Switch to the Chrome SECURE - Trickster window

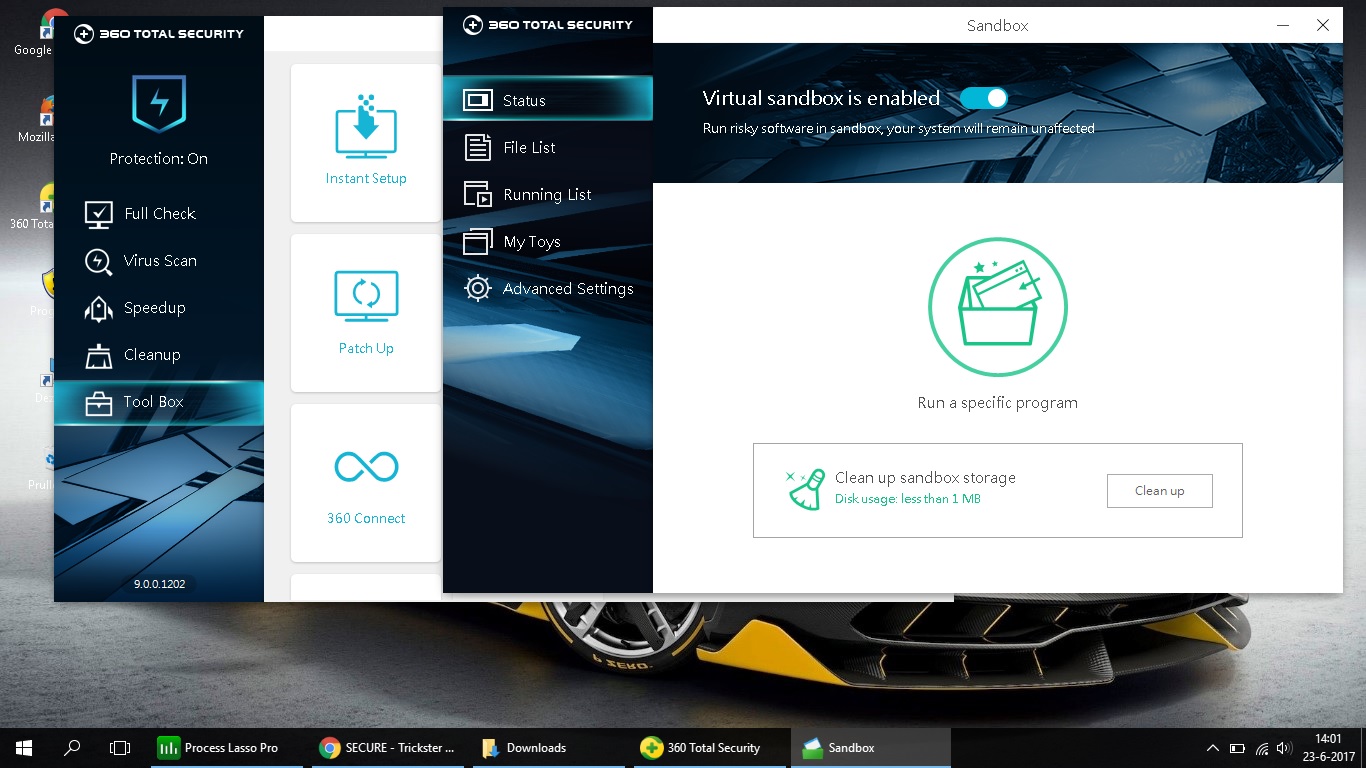tap(390, 747)
